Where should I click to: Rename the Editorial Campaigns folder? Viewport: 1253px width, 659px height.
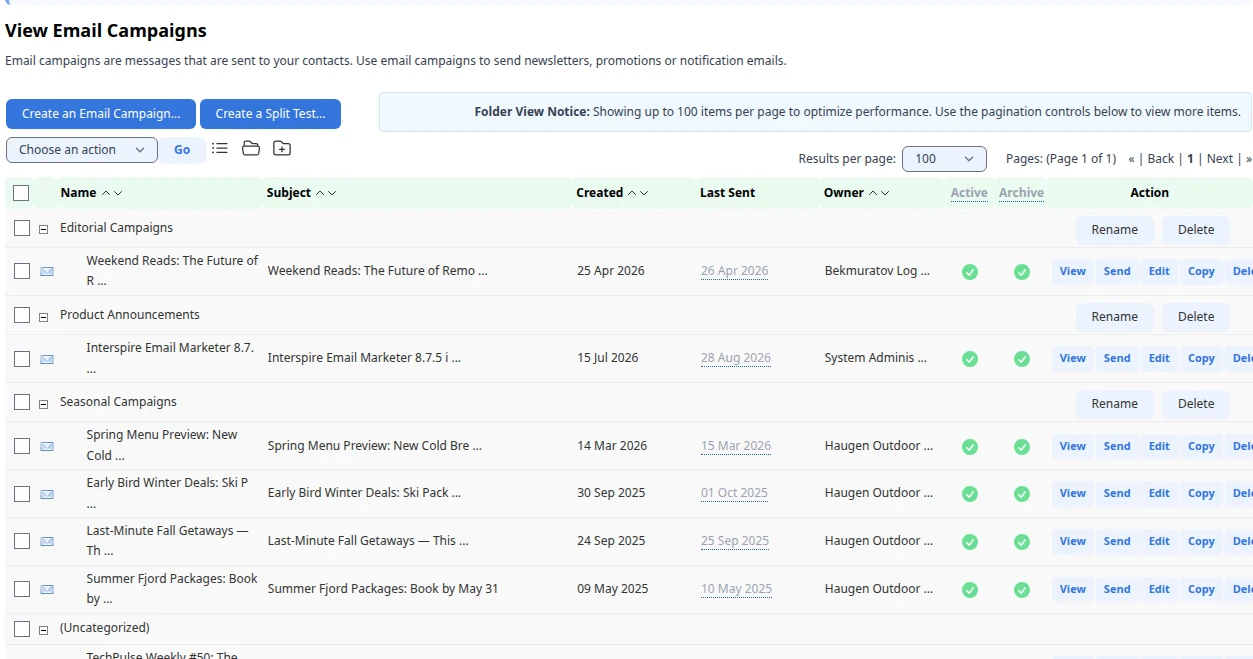click(x=1115, y=230)
